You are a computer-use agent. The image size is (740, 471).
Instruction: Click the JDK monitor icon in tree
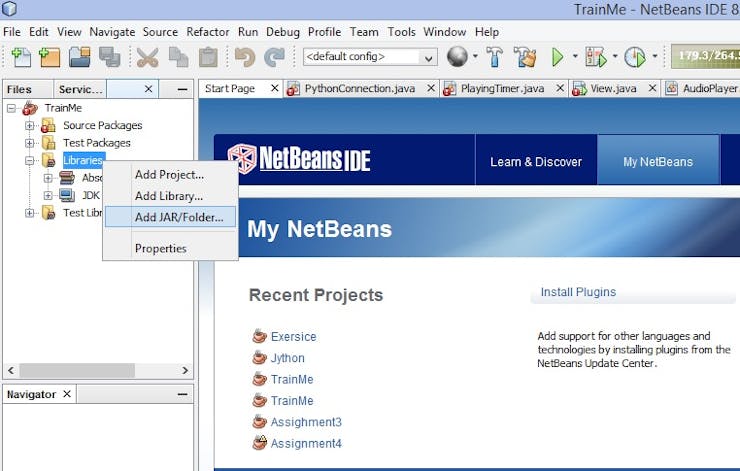[67, 195]
